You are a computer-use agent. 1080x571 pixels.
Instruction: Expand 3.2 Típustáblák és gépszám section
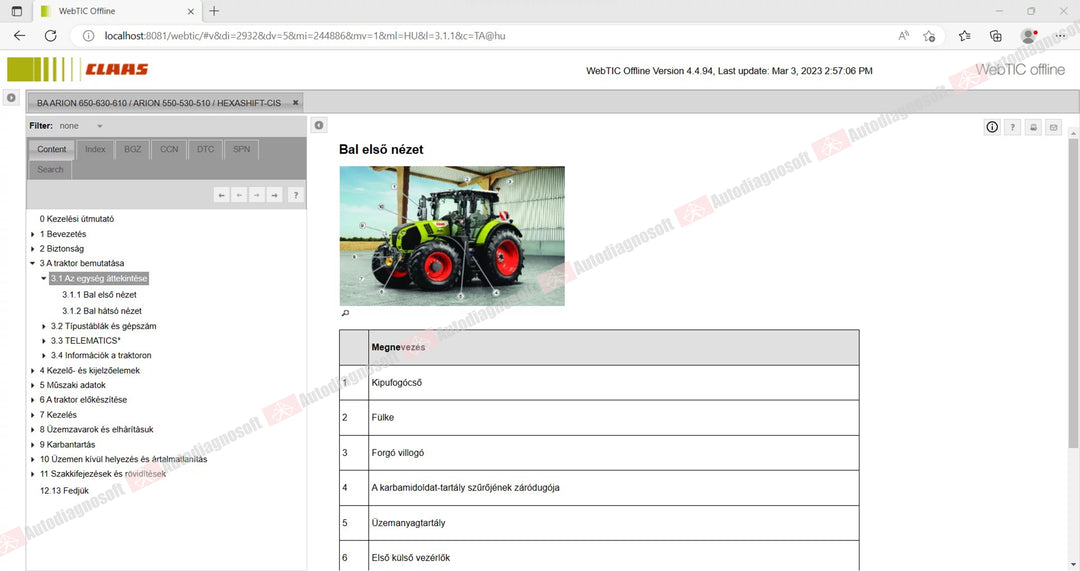click(43, 326)
